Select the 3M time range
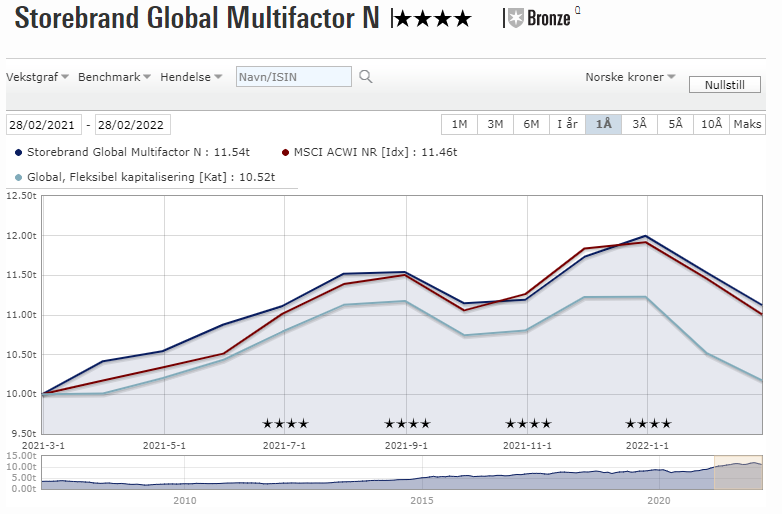This screenshot has height=514, width=782. coord(495,124)
